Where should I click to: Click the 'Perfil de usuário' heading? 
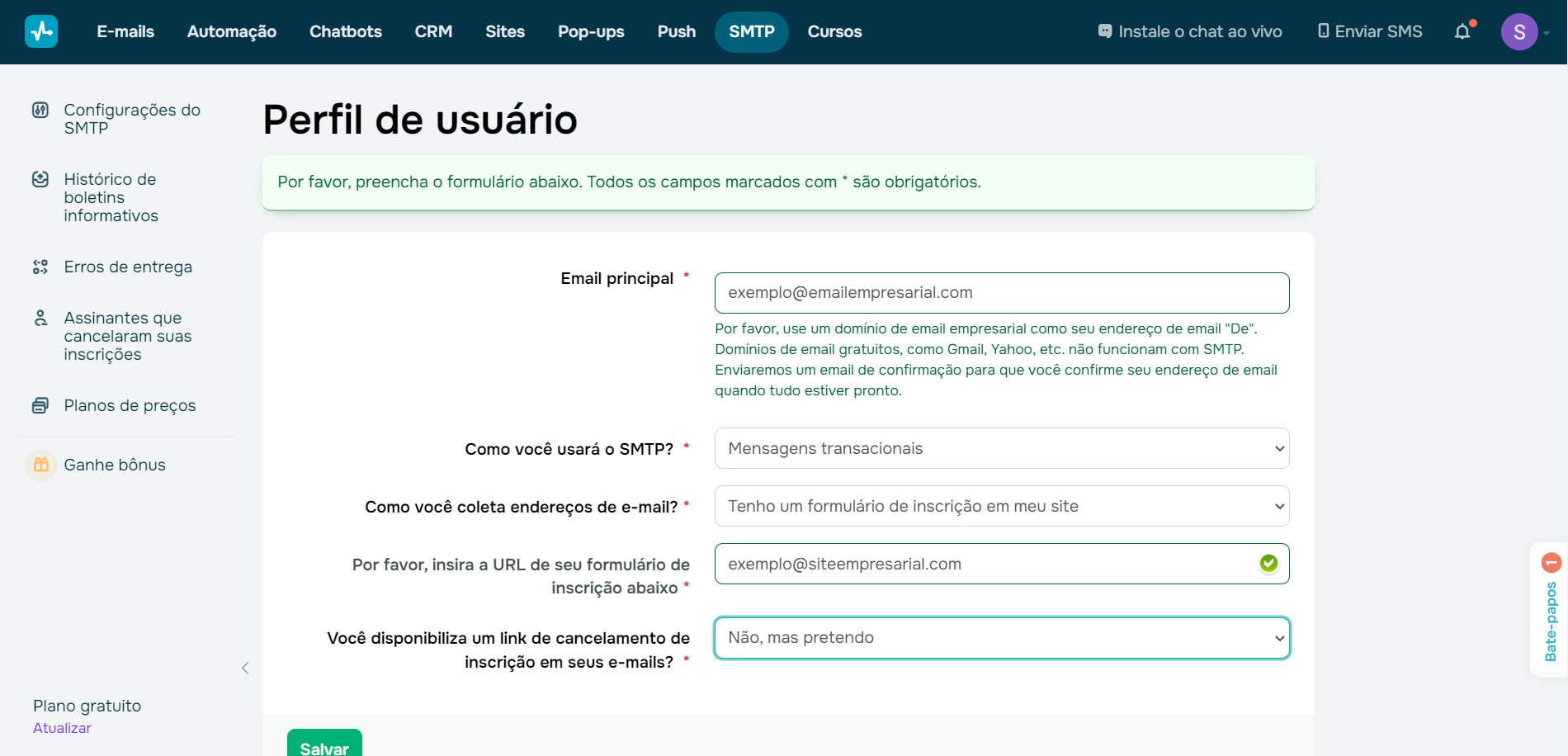[x=420, y=120]
